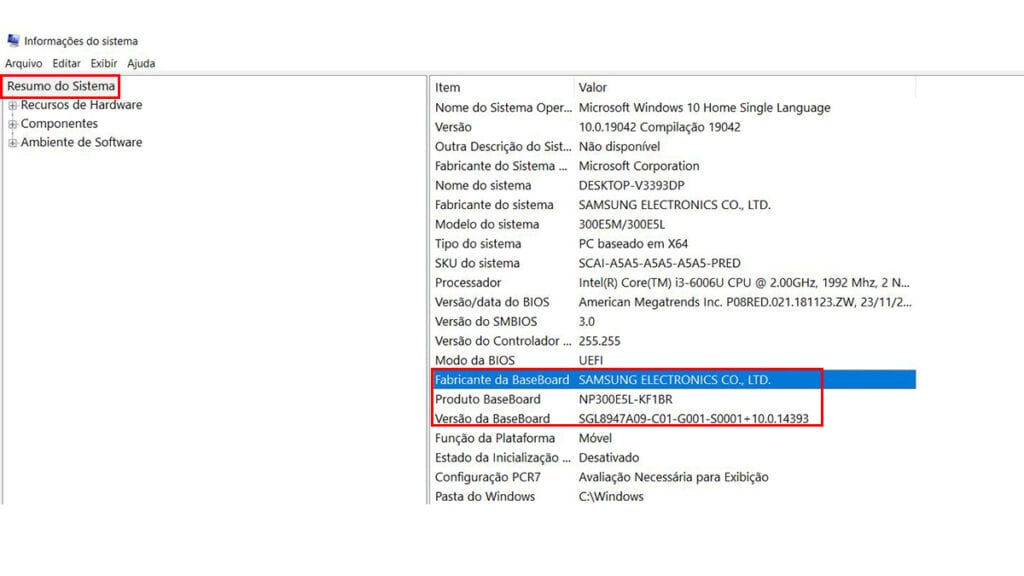
Task: Select the Nome do Sistema Oper... row
Action: (x=673, y=108)
